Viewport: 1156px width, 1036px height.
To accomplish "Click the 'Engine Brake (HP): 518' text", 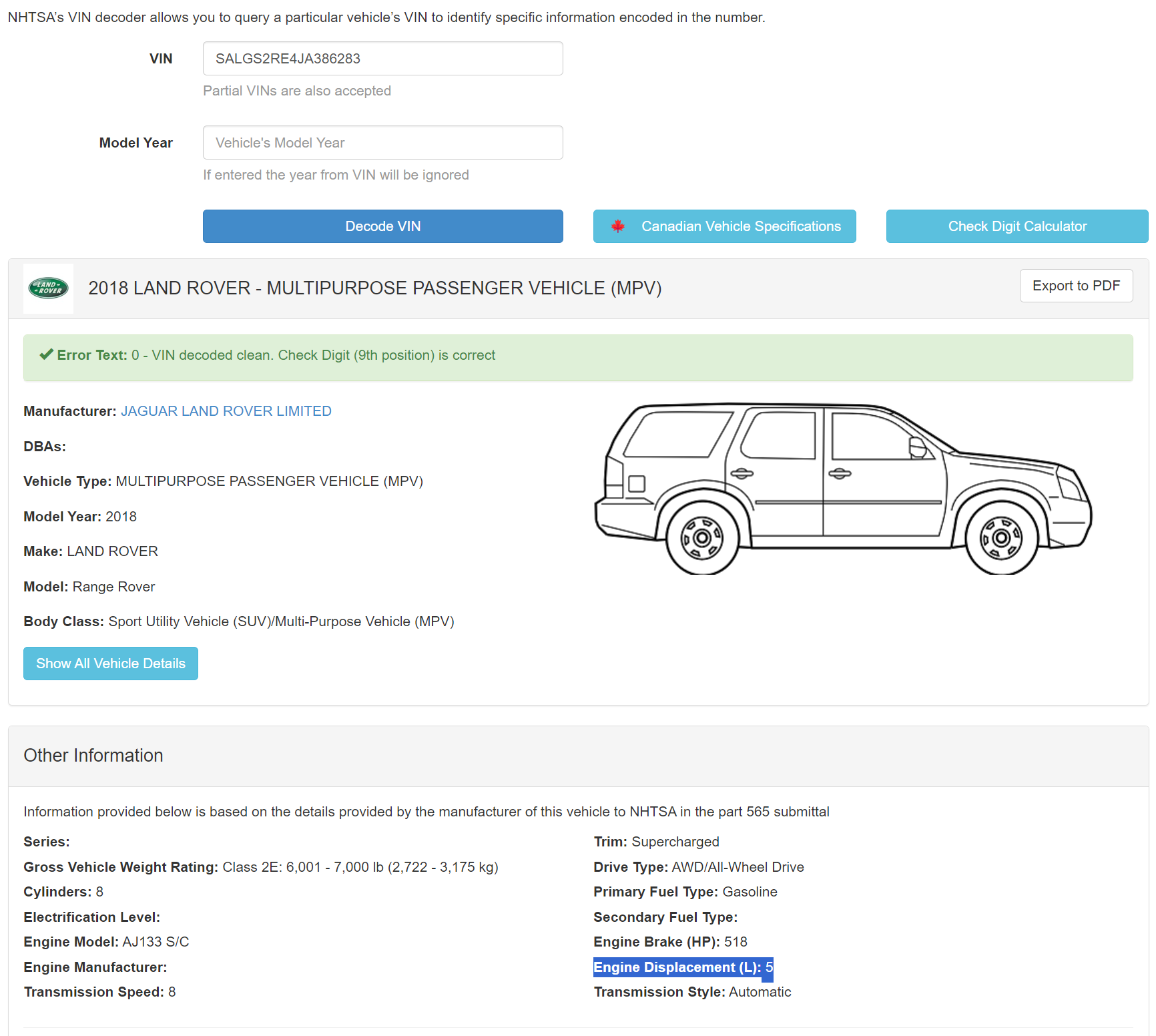I will tap(671, 942).
